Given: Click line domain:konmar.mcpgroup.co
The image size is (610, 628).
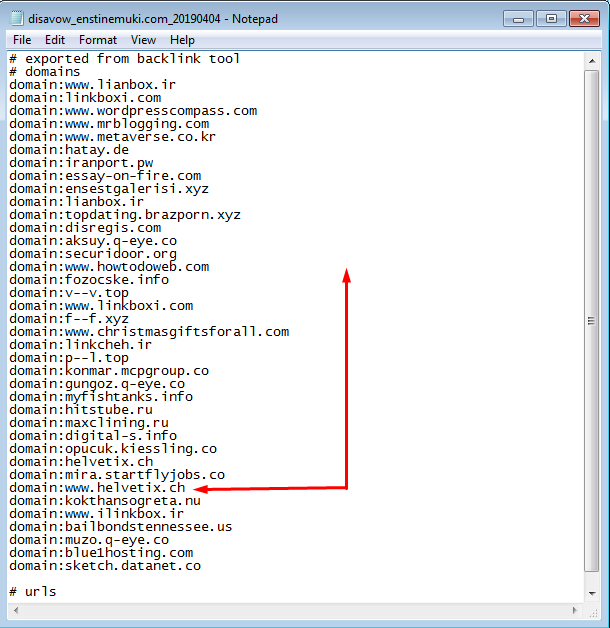Looking at the screenshot, I should click(x=109, y=370).
